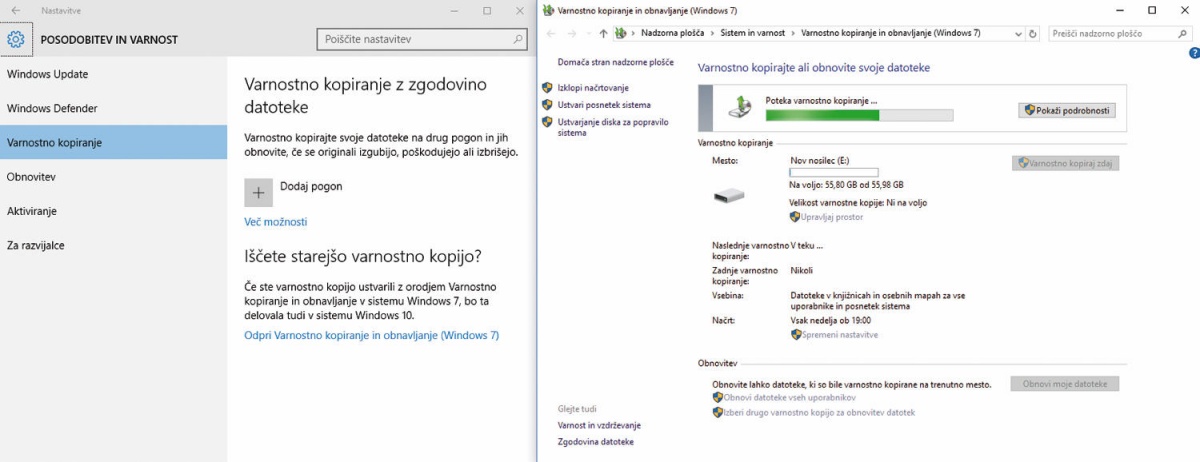
Task: Open Domača stran nadzorne plošče link
Action: 616,62
